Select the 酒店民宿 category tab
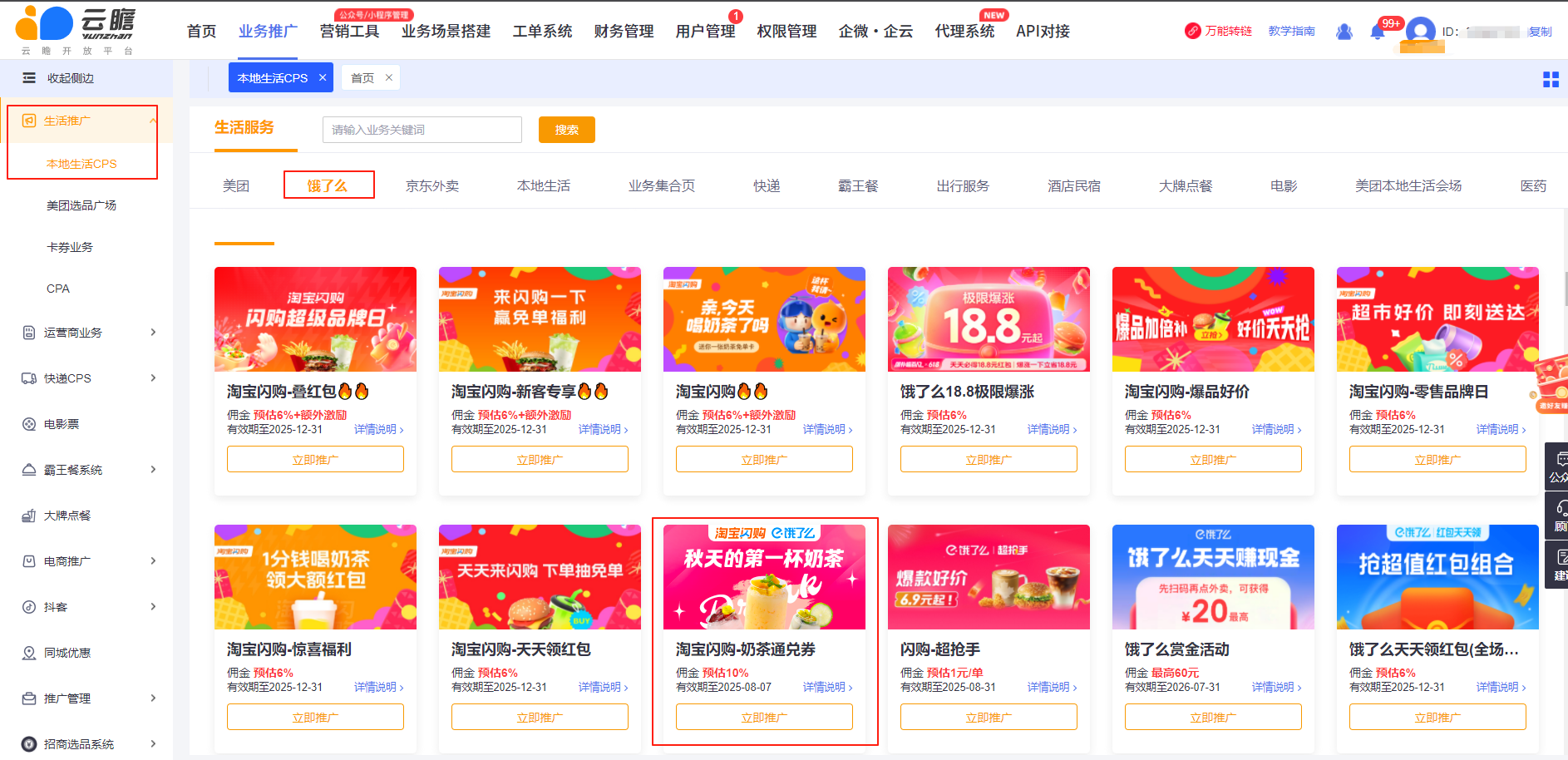 tap(1074, 186)
